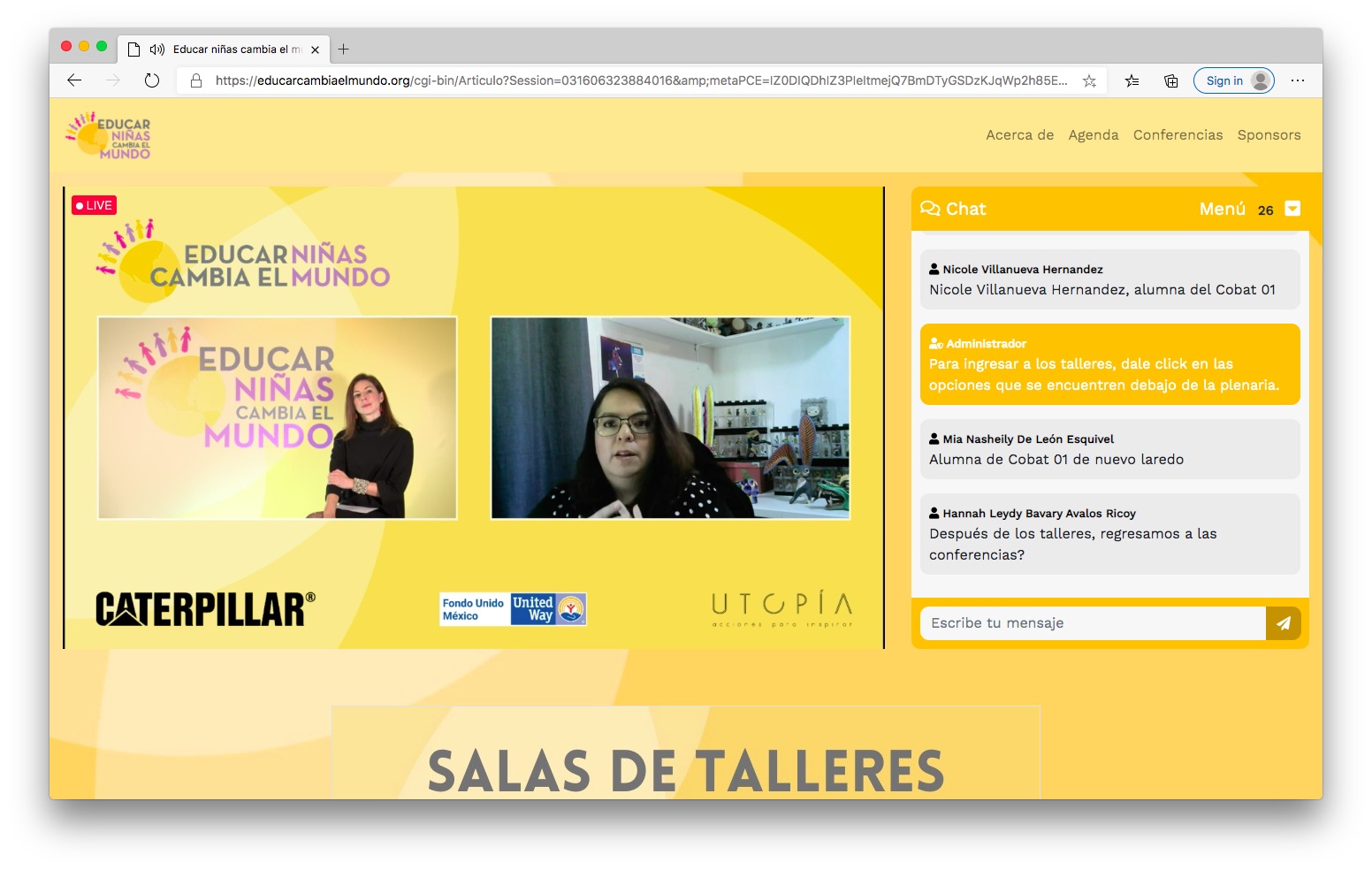Click the Administrador person icon in the chat

[x=935, y=343]
